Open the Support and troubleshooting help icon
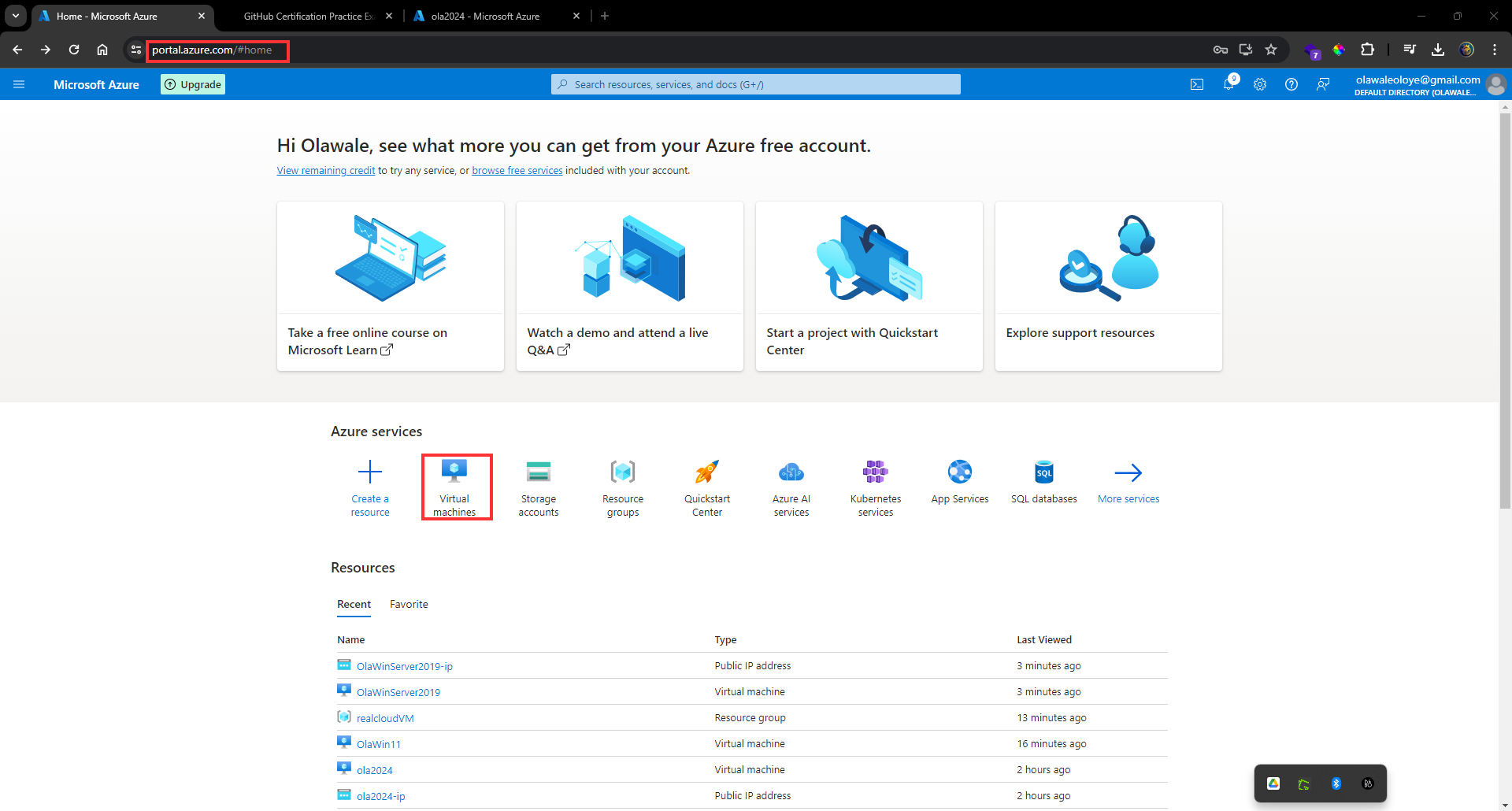The image size is (1512, 811). coord(1291,84)
